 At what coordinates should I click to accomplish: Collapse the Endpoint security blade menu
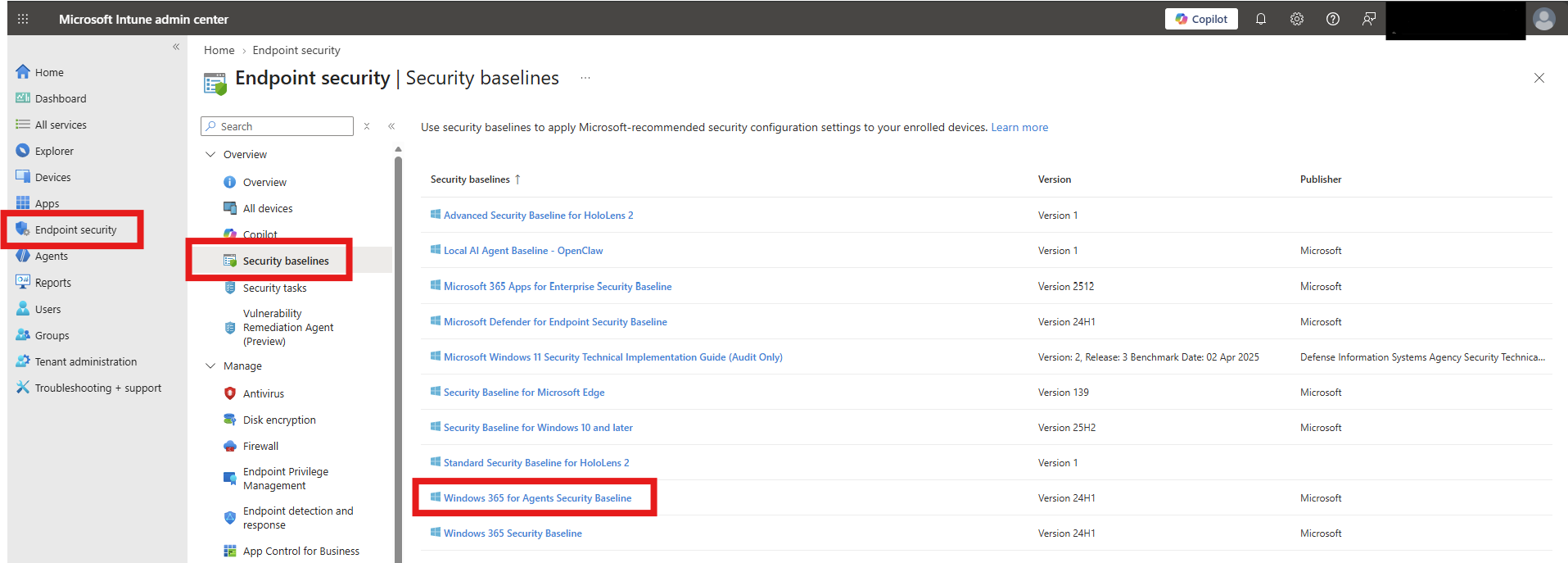[391, 126]
